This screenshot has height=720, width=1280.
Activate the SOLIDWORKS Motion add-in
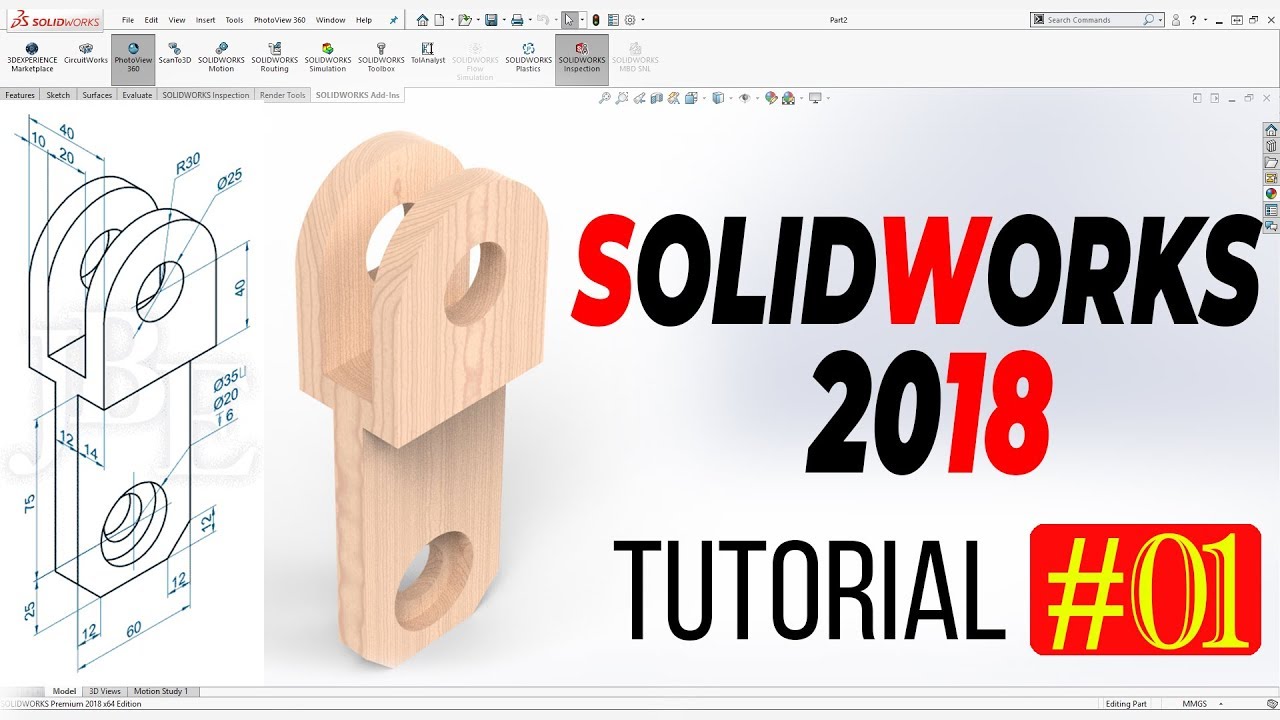[x=221, y=57]
